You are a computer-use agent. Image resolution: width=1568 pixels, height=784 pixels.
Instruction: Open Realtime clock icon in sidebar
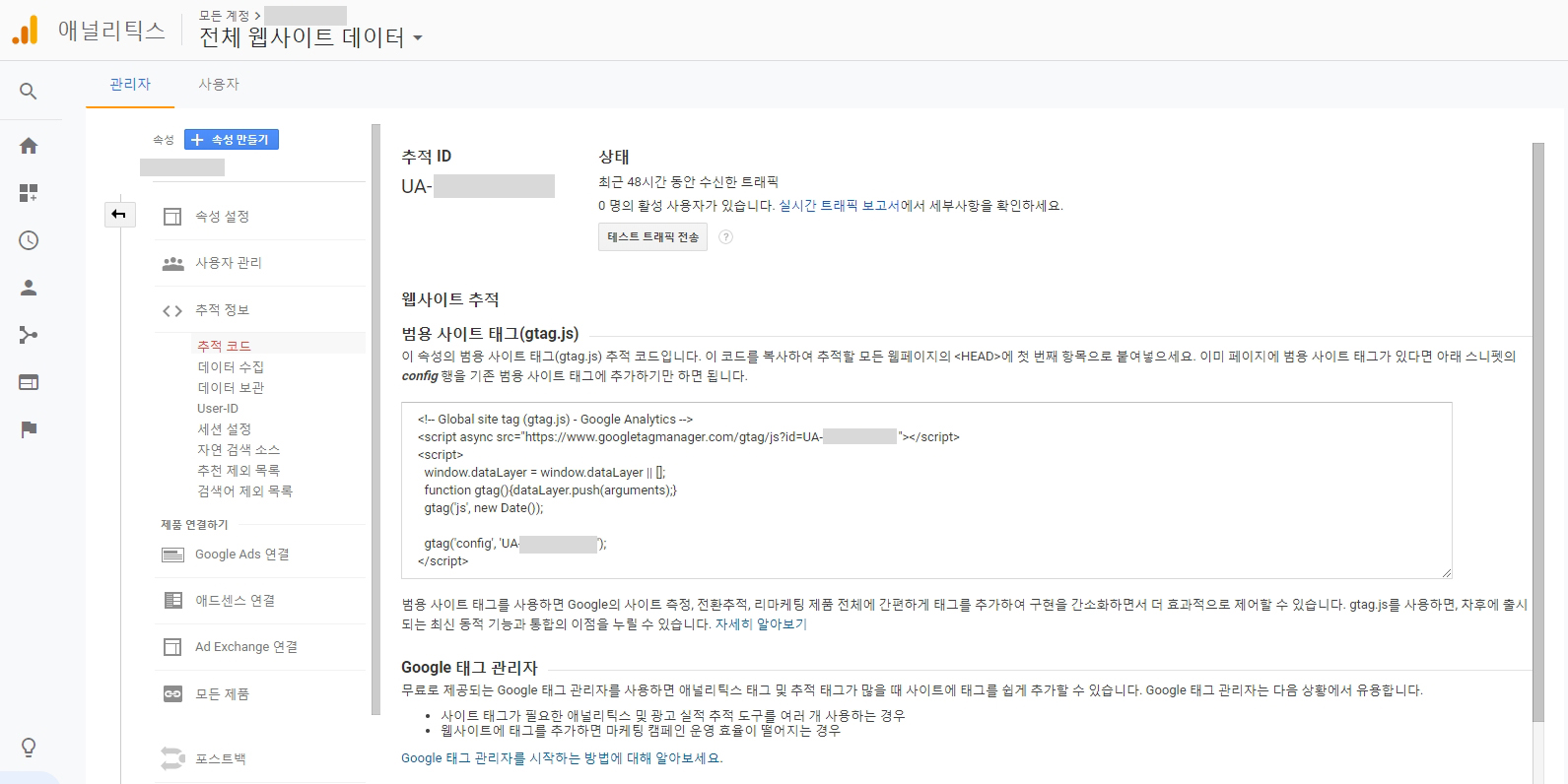[29, 240]
